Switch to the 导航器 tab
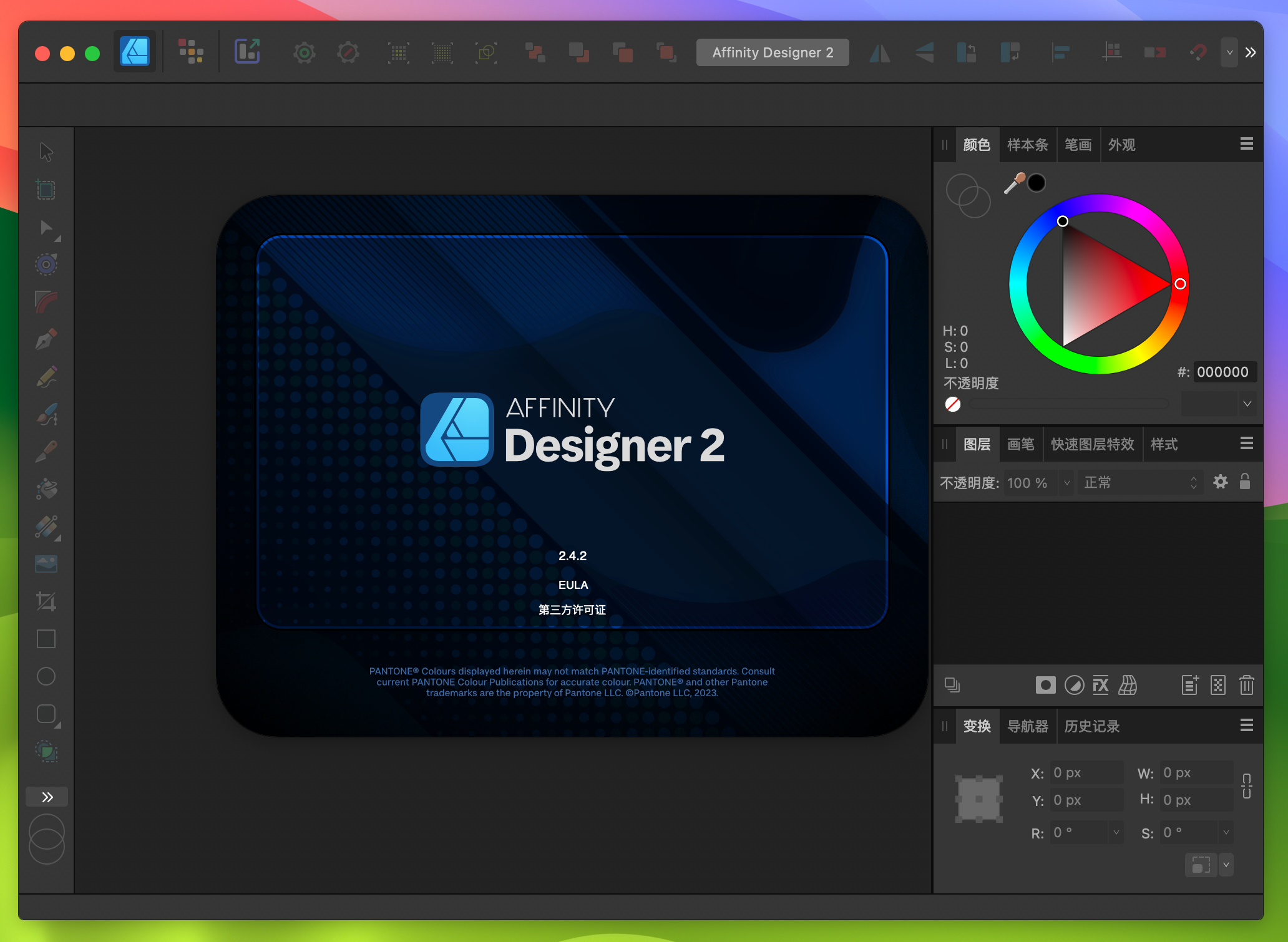This screenshot has height=942, width=1288. coord(1027,726)
